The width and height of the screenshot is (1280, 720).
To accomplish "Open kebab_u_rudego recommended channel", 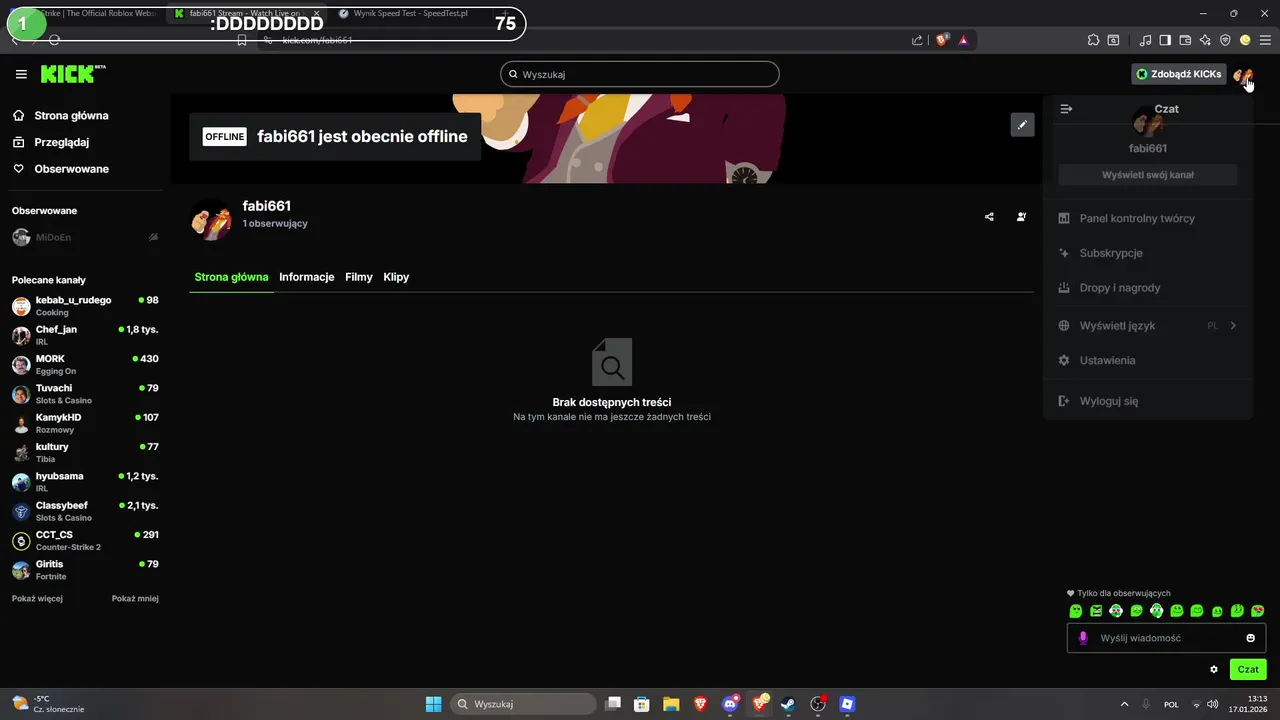I will pos(85,306).
